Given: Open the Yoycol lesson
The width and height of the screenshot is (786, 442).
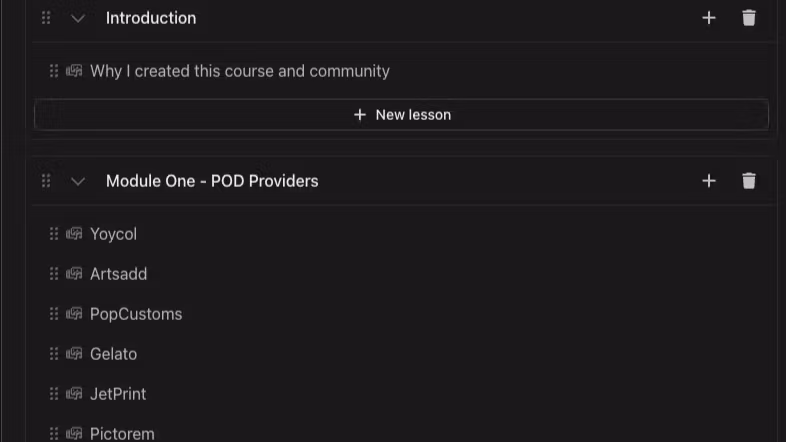Looking at the screenshot, I should [113, 234].
